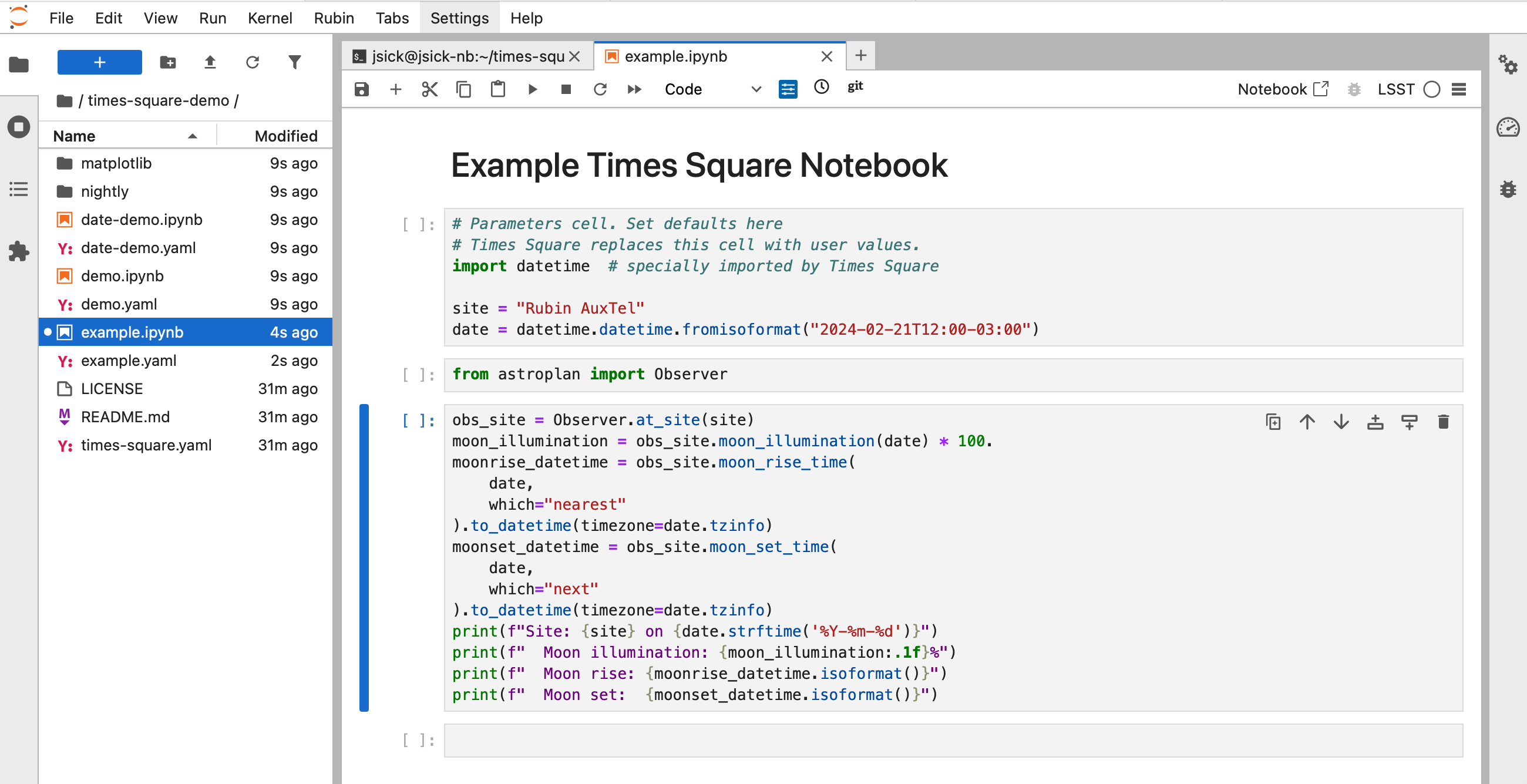Go to root folder icon in breadcrumb
This screenshot has width=1527, height=784.
coord(65,101)
